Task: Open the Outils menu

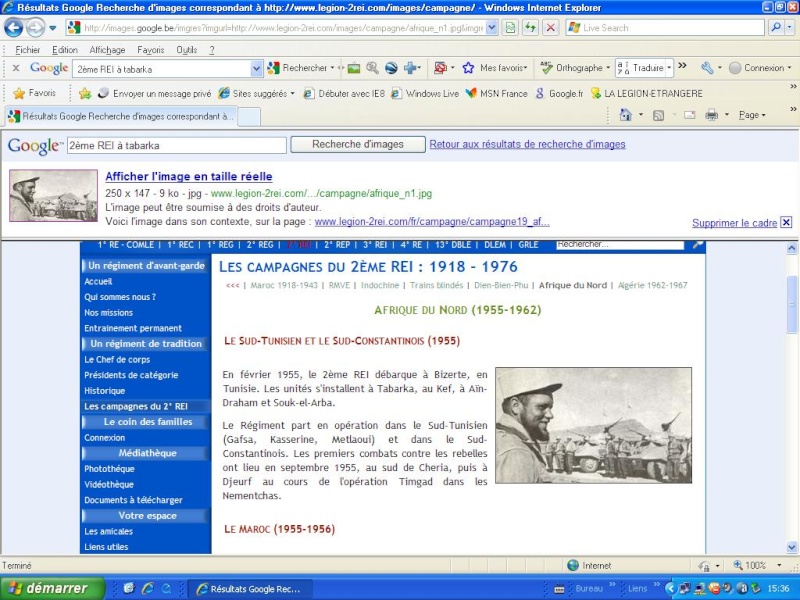Action: pos(187,50)
